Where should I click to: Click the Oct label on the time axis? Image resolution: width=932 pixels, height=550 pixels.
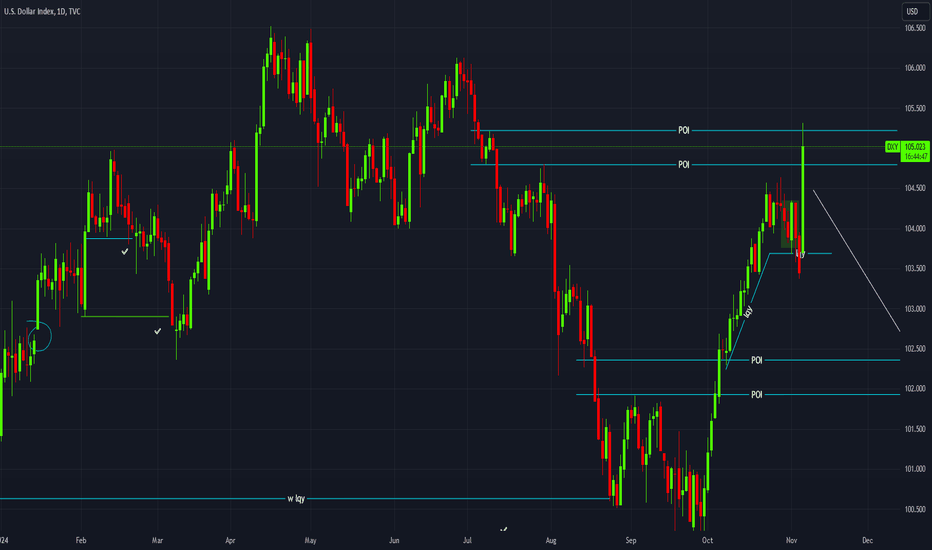[707, 540]
